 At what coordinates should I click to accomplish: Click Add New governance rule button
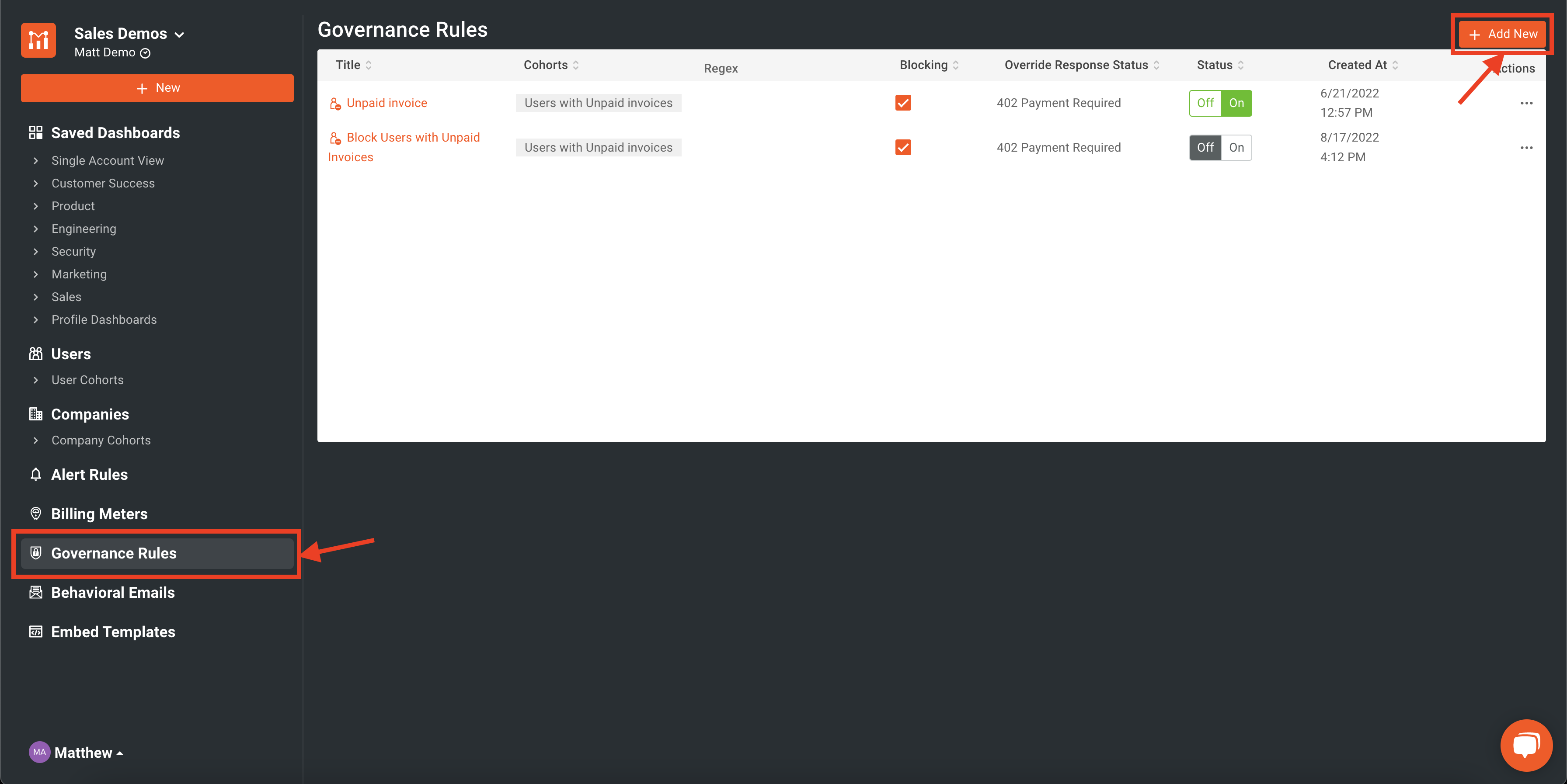1502,34
